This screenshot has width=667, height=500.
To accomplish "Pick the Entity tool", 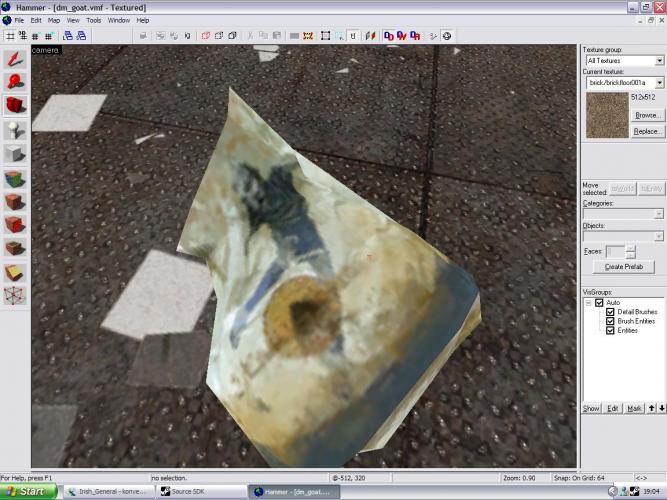I will (x=15, y=130).
